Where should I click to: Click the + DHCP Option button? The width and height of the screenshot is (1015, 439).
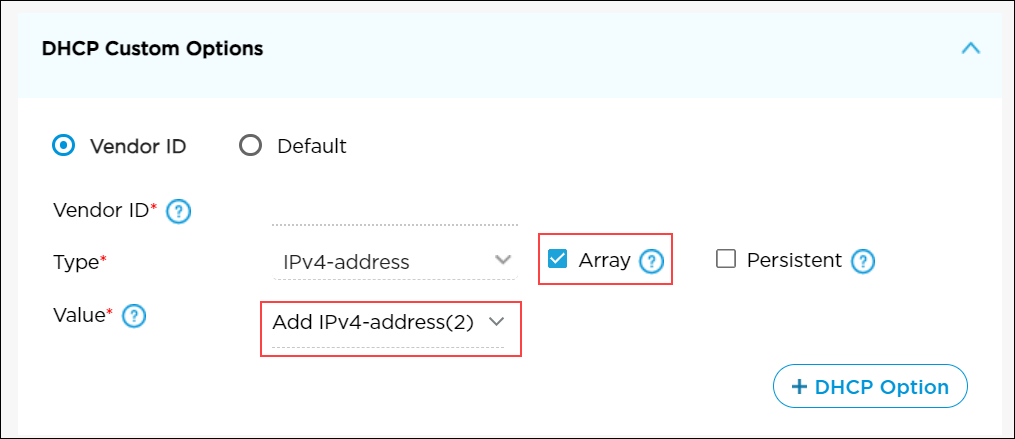click(x=870, y=387)
